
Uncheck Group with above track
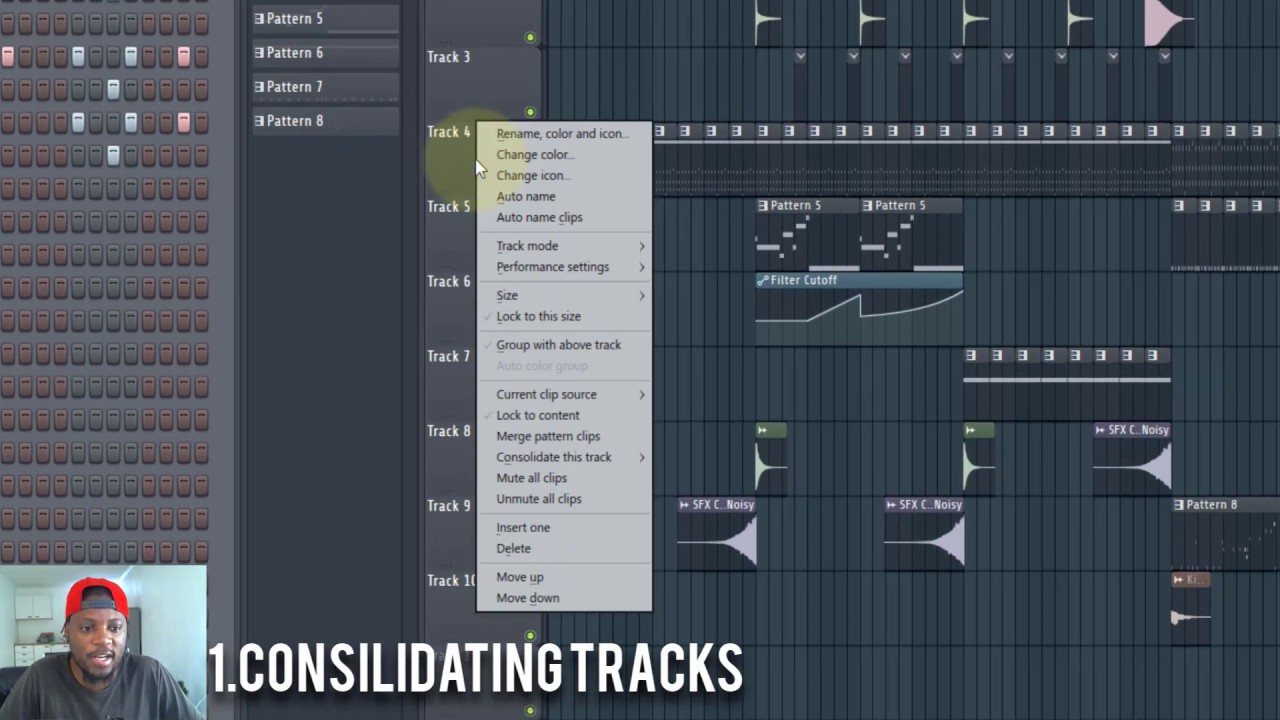[x=558, y=345]
